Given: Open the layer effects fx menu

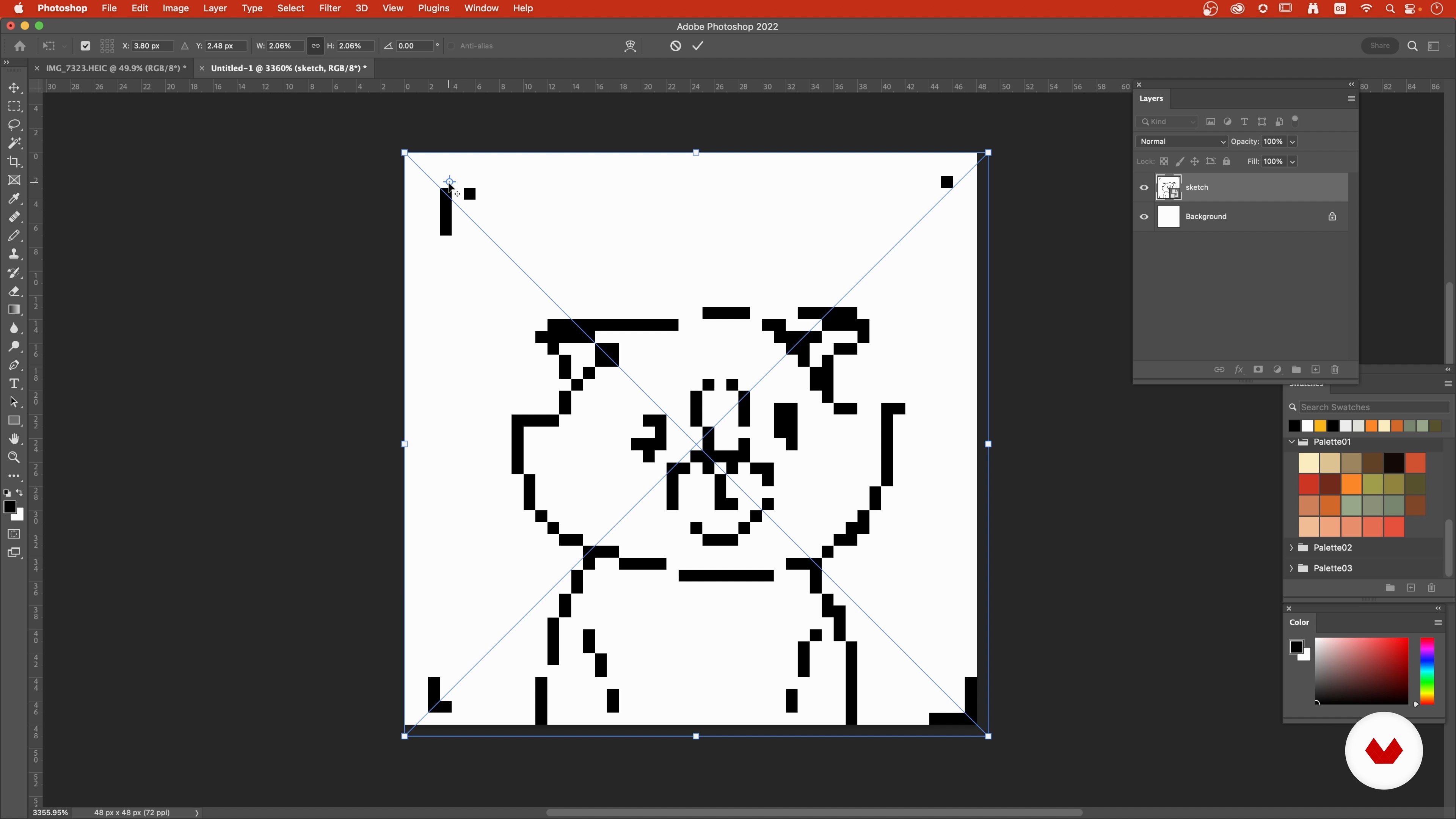Looking at the screenshot, I should click(x=1239, y=370).
